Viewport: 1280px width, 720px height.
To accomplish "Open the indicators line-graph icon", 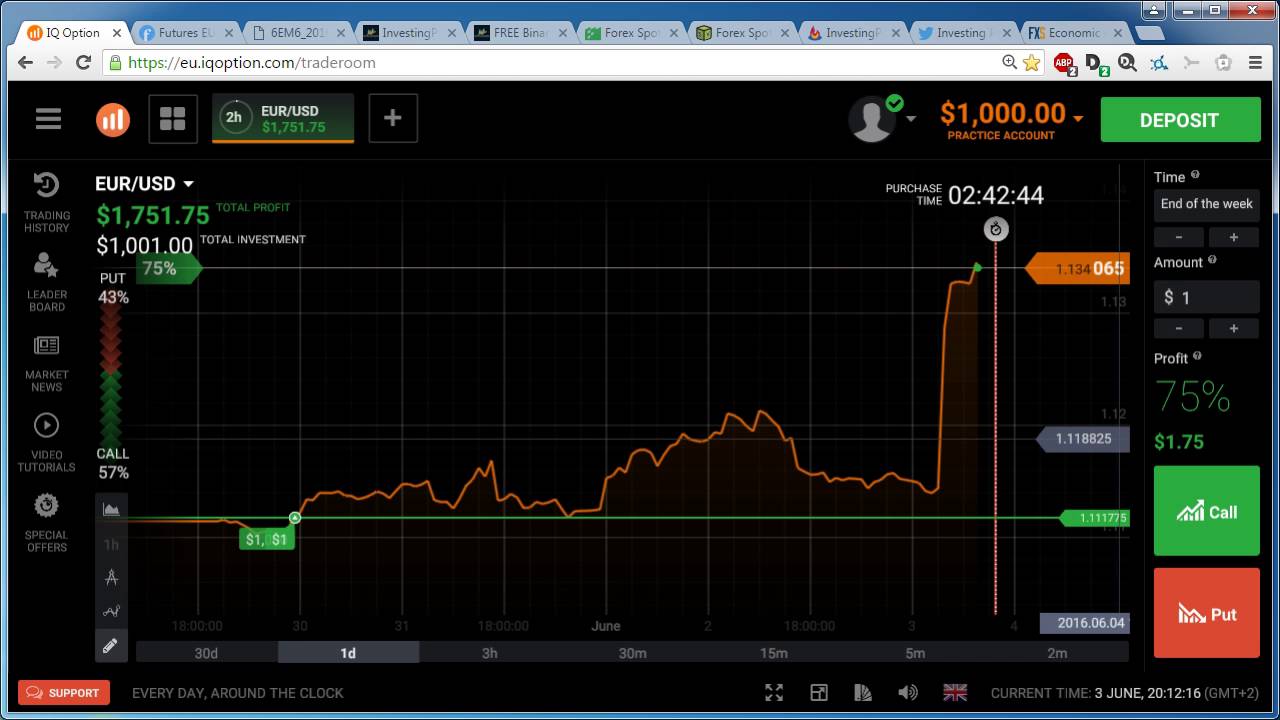I will pyautogui.click(x=111, y=611).
